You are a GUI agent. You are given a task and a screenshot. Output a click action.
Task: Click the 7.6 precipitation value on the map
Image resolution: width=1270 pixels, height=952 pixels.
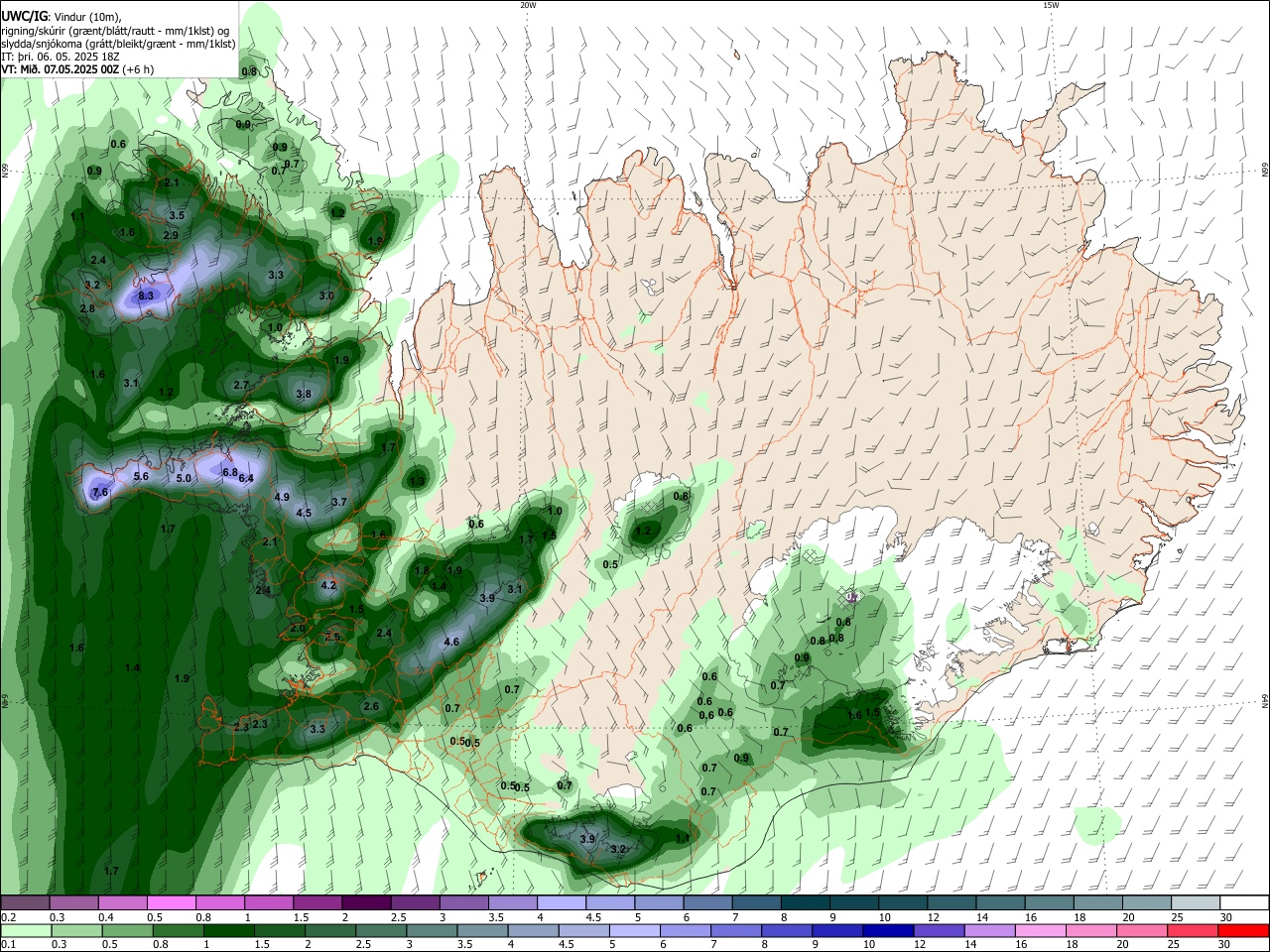(100, 493)
